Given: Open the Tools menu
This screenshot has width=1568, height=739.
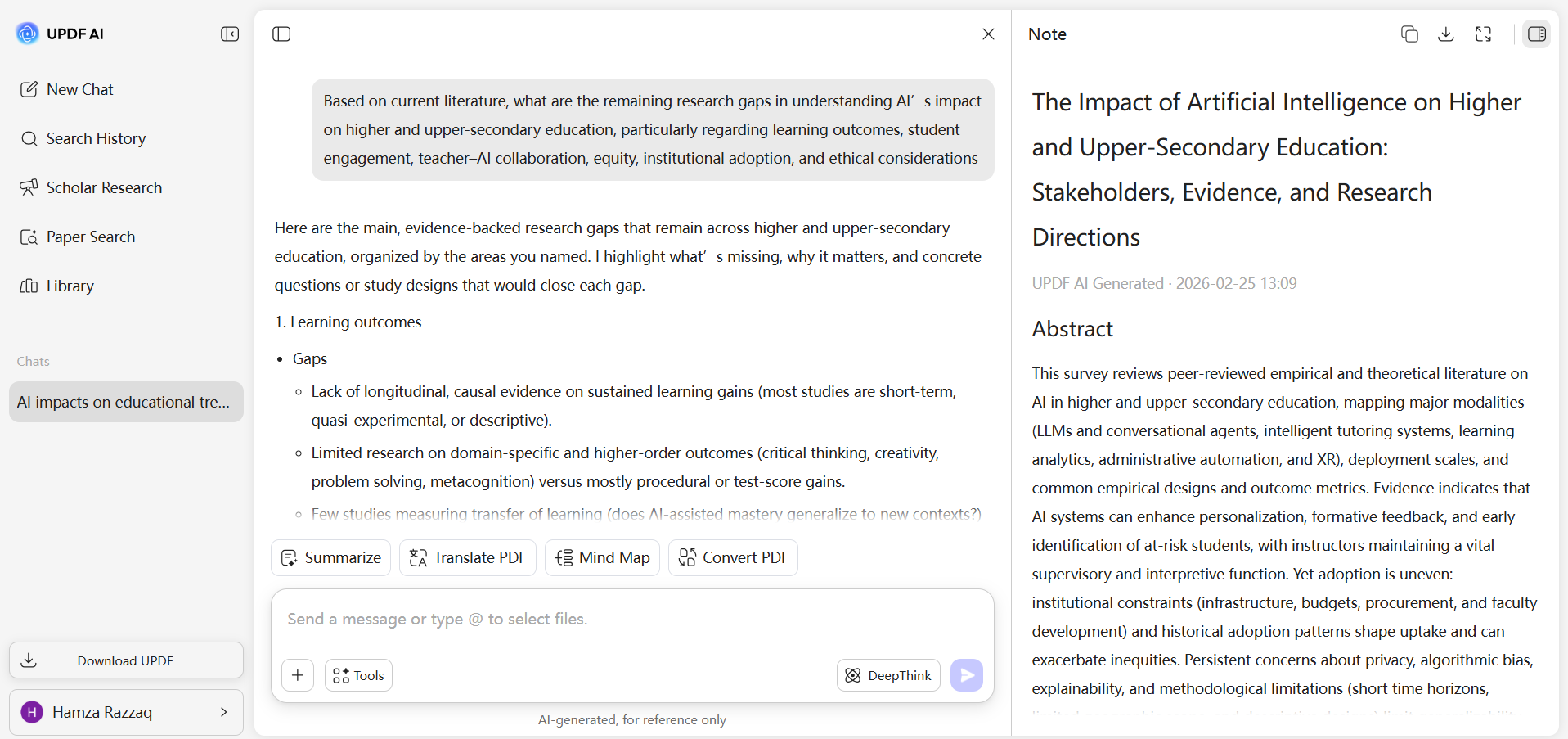Looking at the screenshot, I should coord(358,675).
